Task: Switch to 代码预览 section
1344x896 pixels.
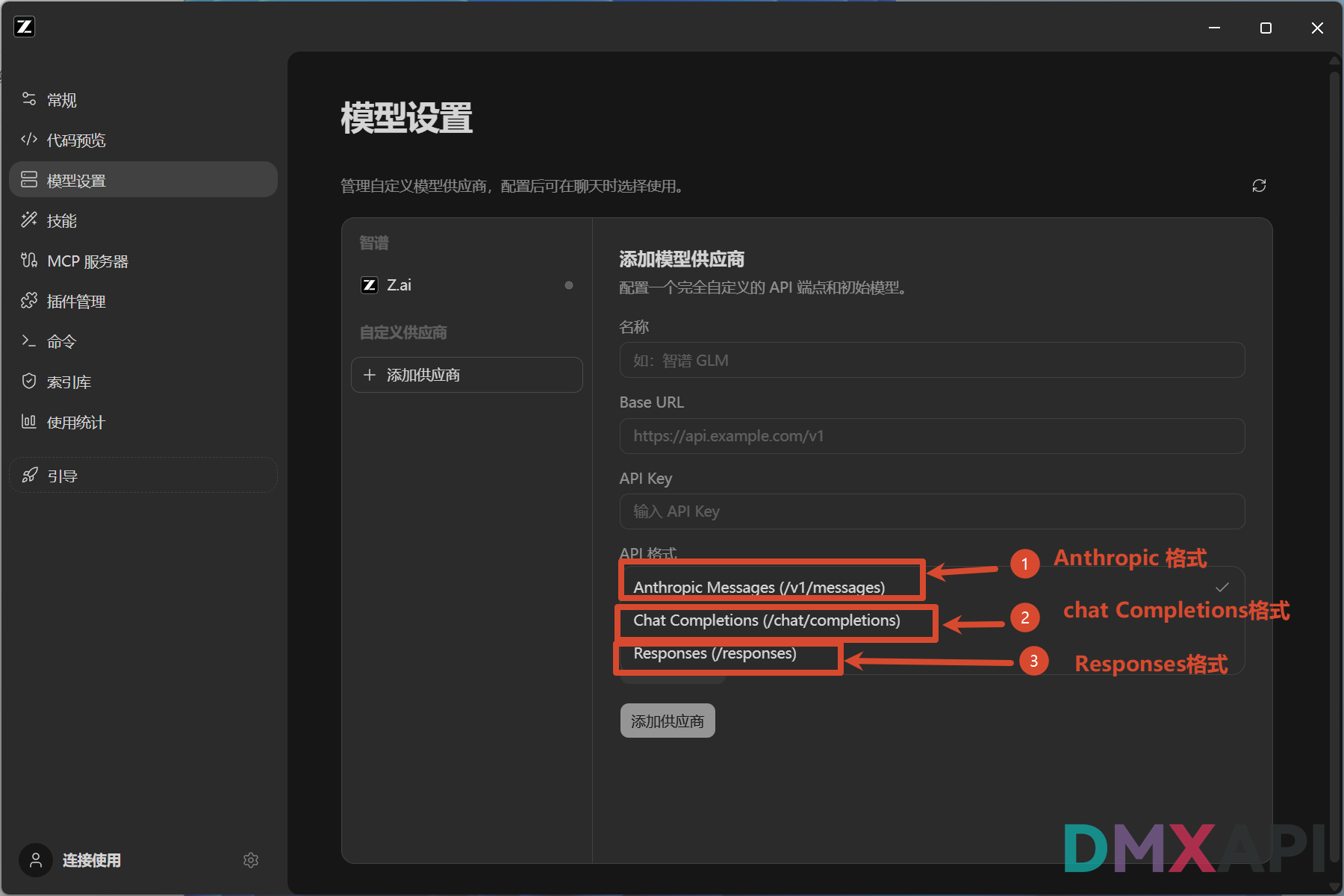Action: pyautogui.click(x=143, y=140)
